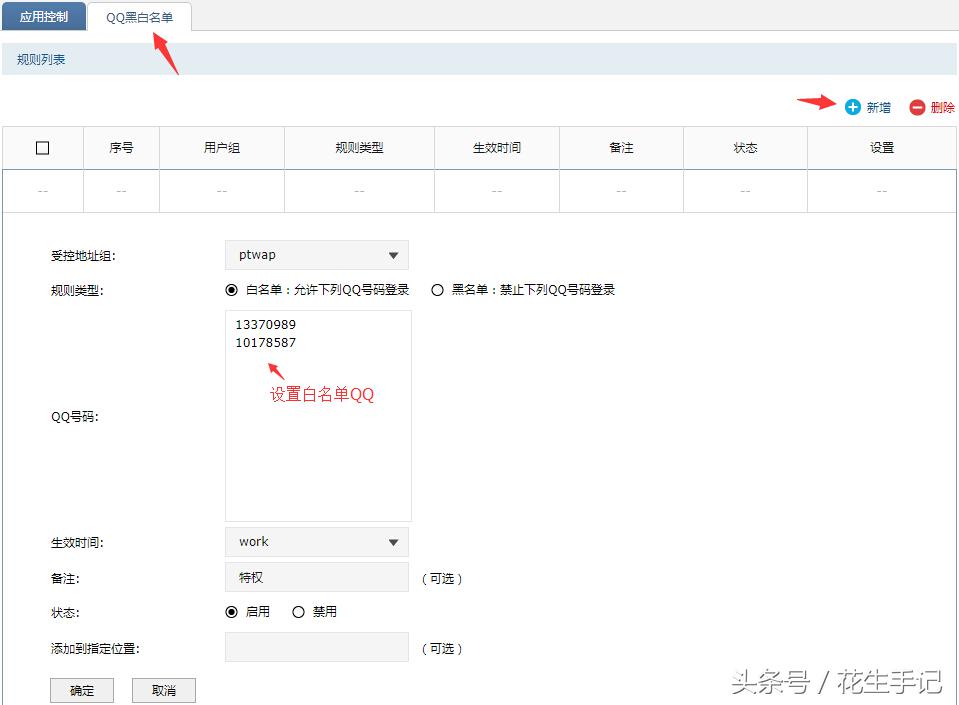Select the 黑名单 rule type radio button

[x=437, y=290]
